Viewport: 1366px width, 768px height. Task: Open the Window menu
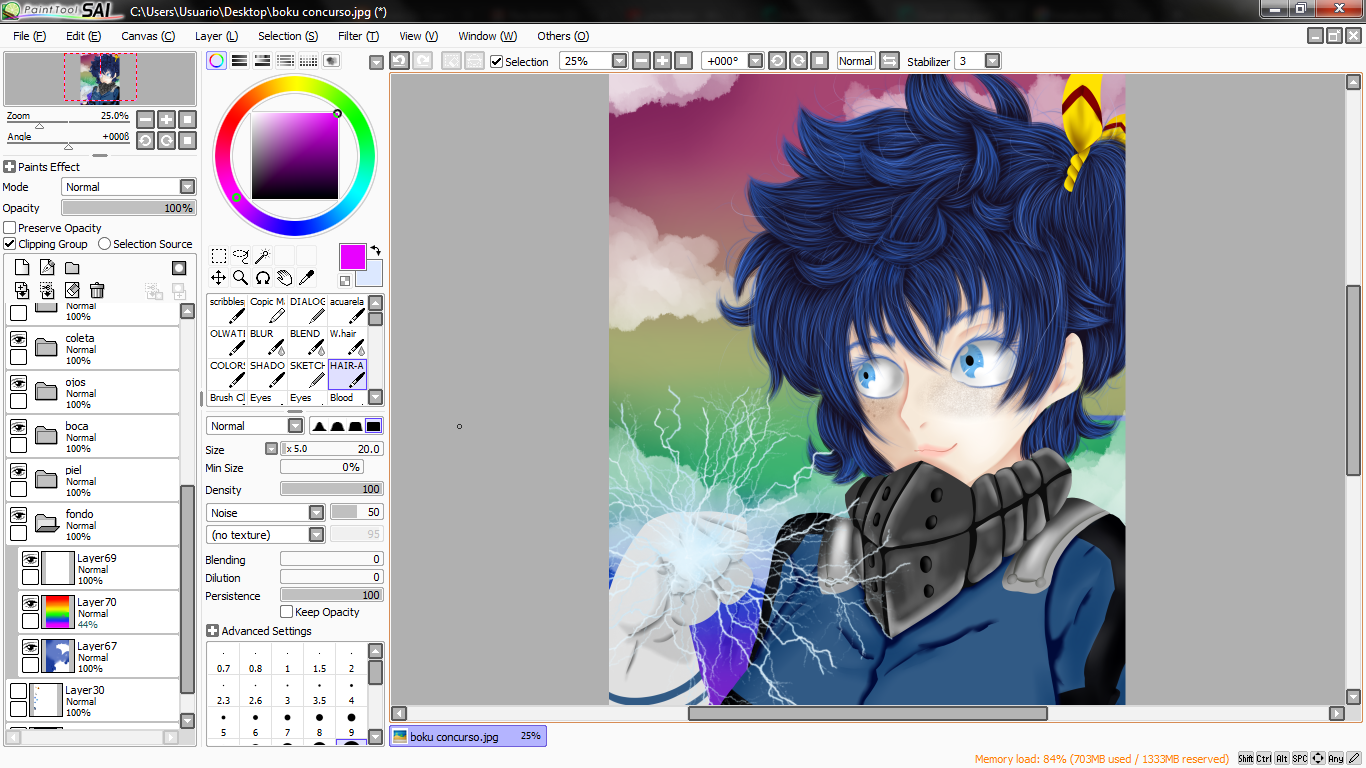point(488,36)
